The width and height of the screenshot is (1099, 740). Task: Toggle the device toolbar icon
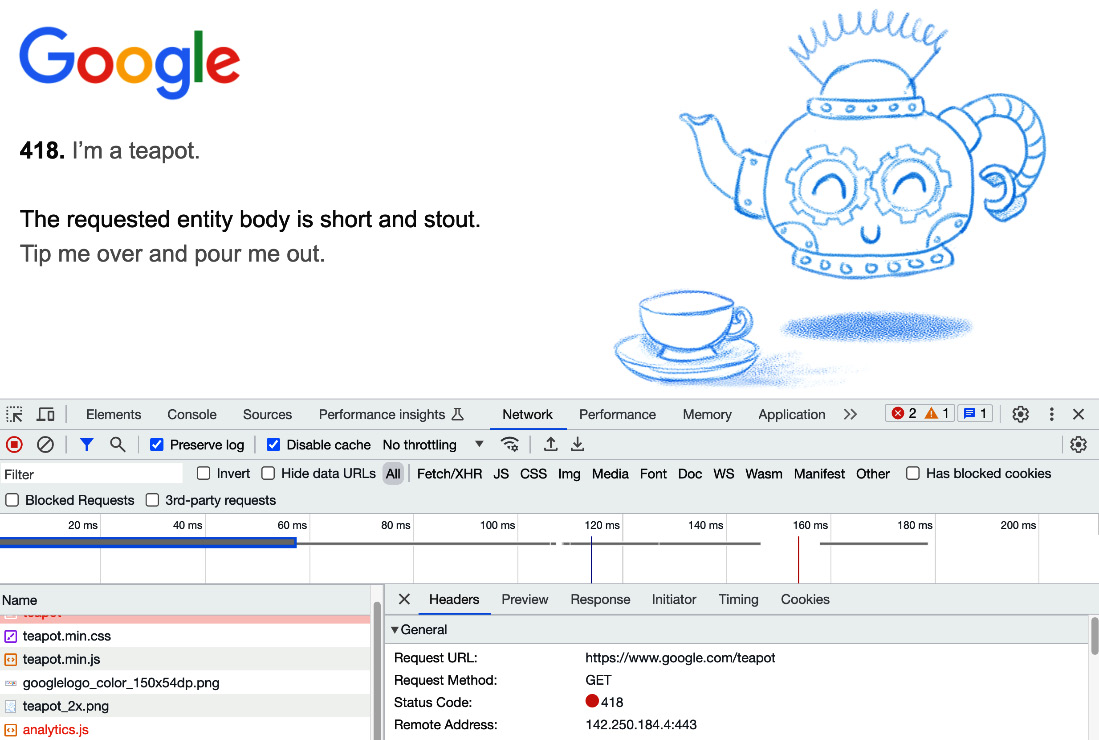tap(46, 414)
